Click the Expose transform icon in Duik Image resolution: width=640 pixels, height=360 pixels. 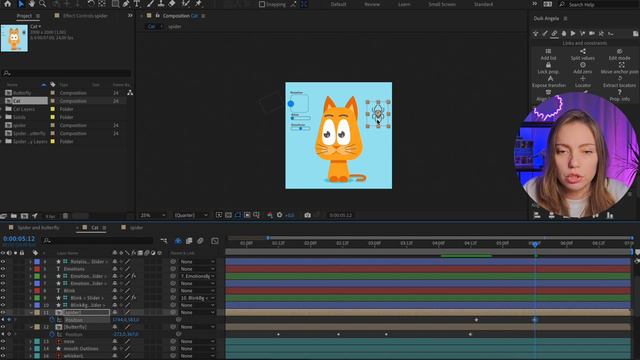(x=550, y=78)
